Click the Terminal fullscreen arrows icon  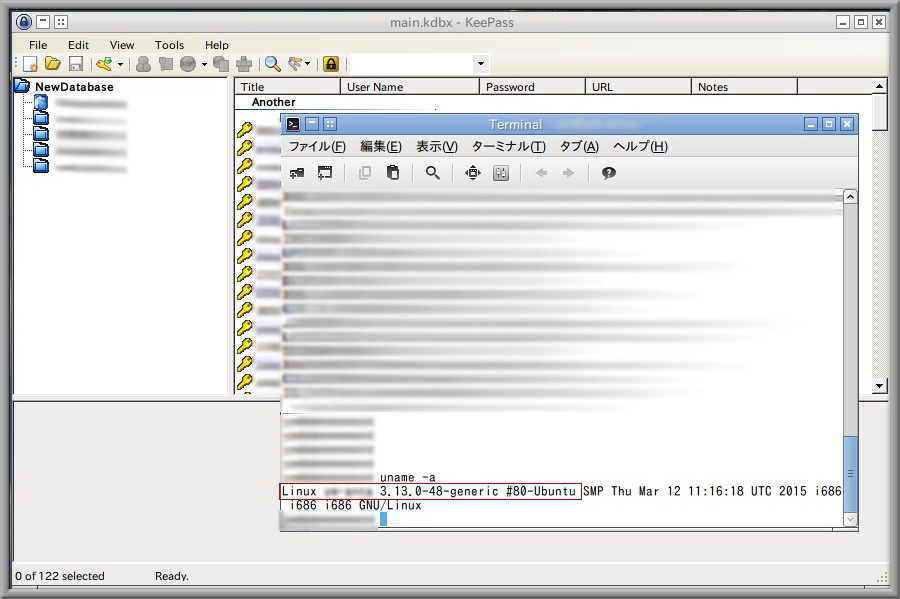click(x=473, y=173)
